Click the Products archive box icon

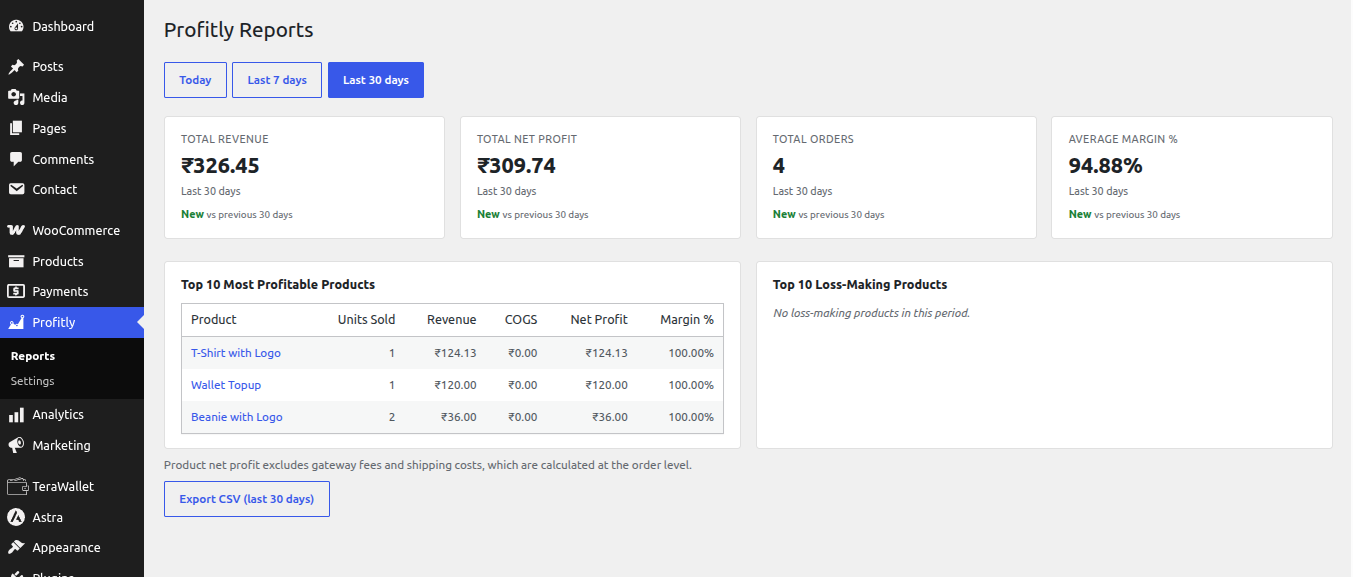tap(16, 262)
